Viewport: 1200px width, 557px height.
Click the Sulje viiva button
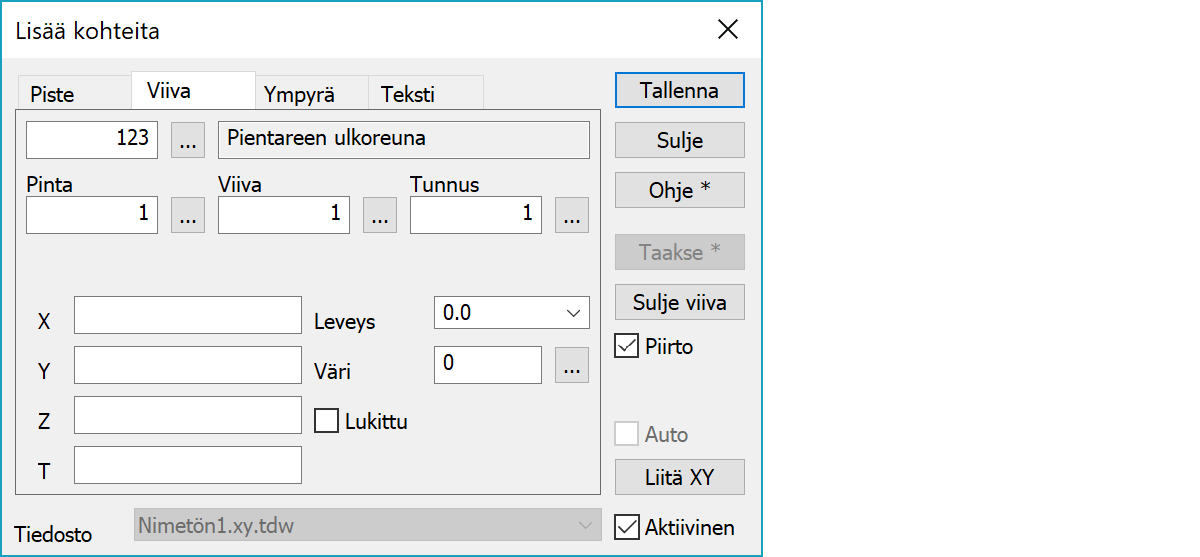click(679, 302)
